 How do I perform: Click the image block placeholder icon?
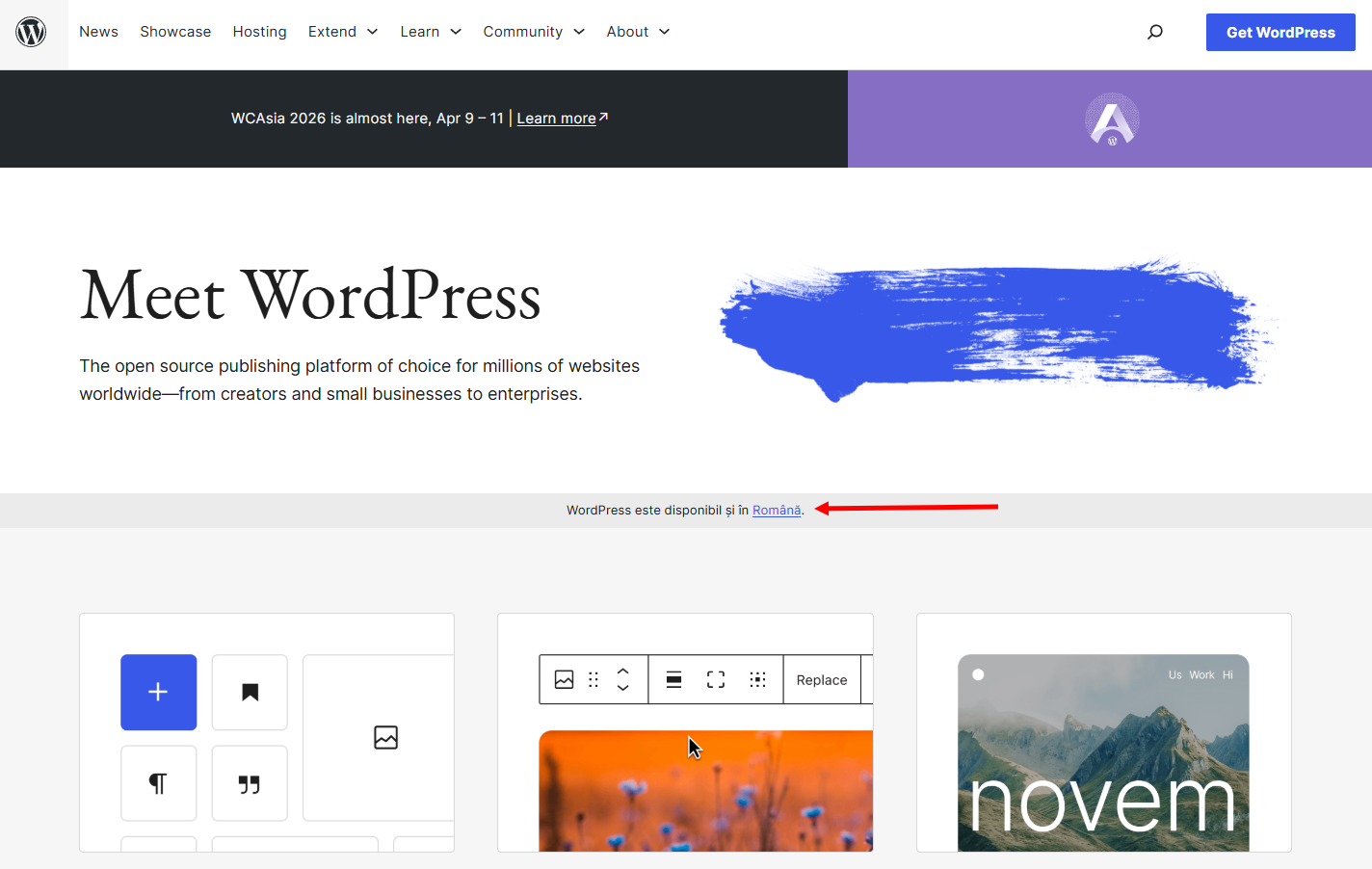tap(386, 737)
